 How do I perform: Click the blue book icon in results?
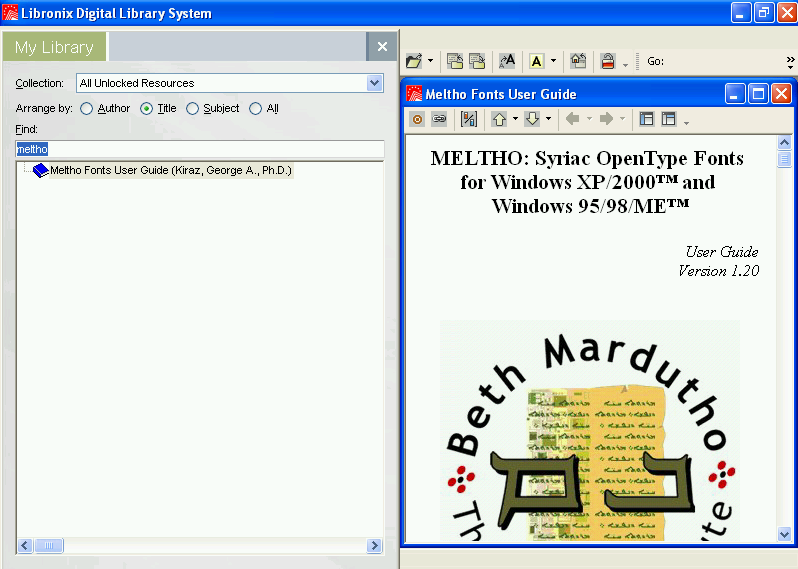(x=40, y=170)
